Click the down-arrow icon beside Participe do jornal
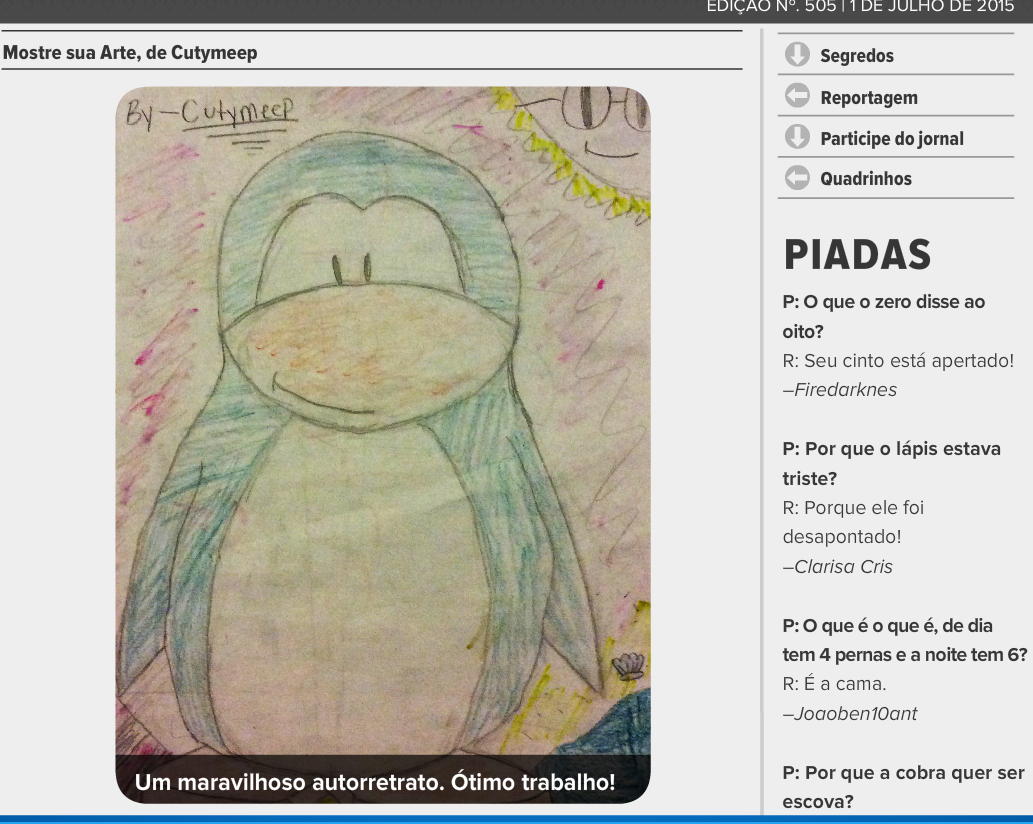The width and height of the screenshot is (1033, 824). tap(797, 137)
